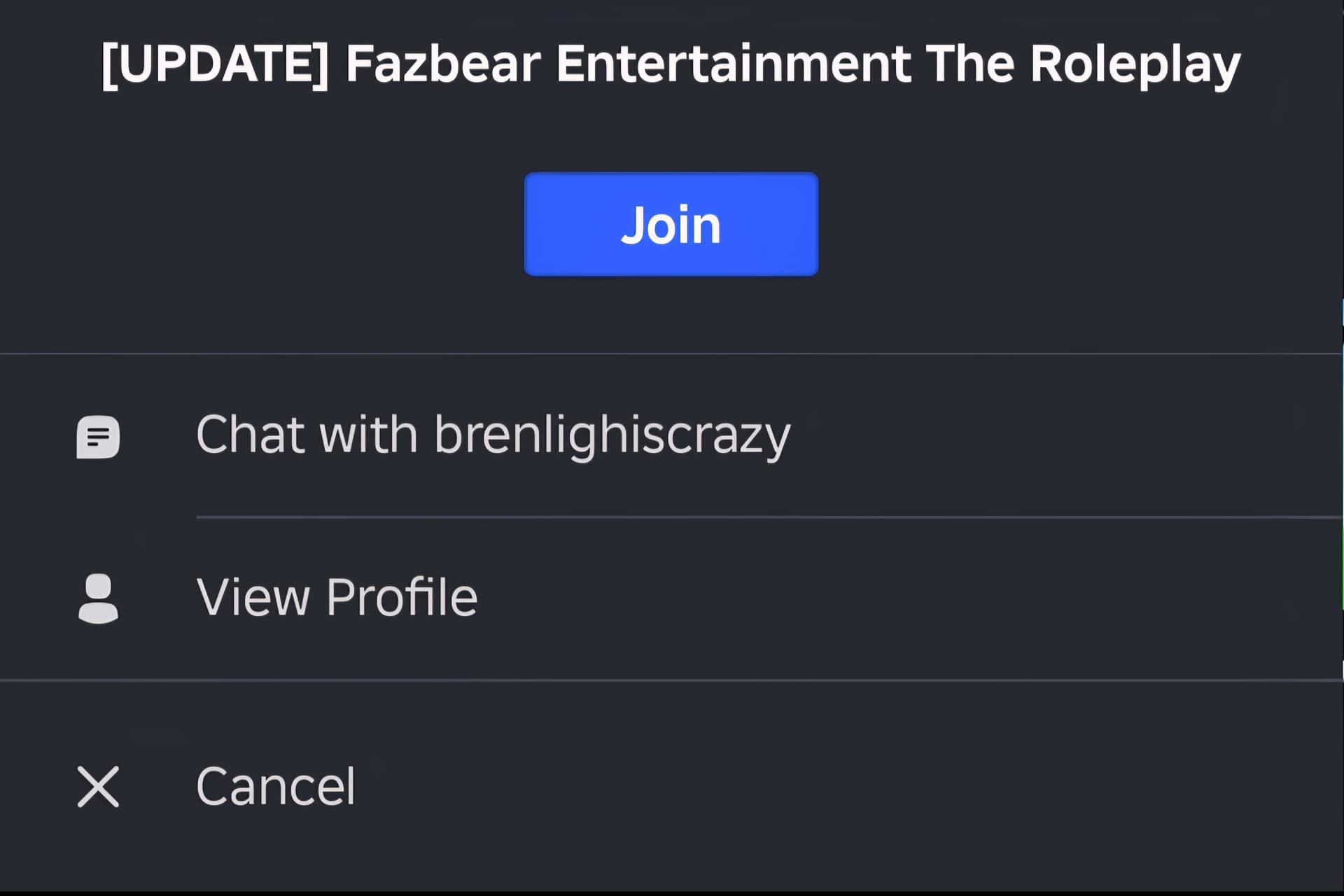
Task: Click the Fazbear Entertainment The Roleplay title
Action: [794, 64]
